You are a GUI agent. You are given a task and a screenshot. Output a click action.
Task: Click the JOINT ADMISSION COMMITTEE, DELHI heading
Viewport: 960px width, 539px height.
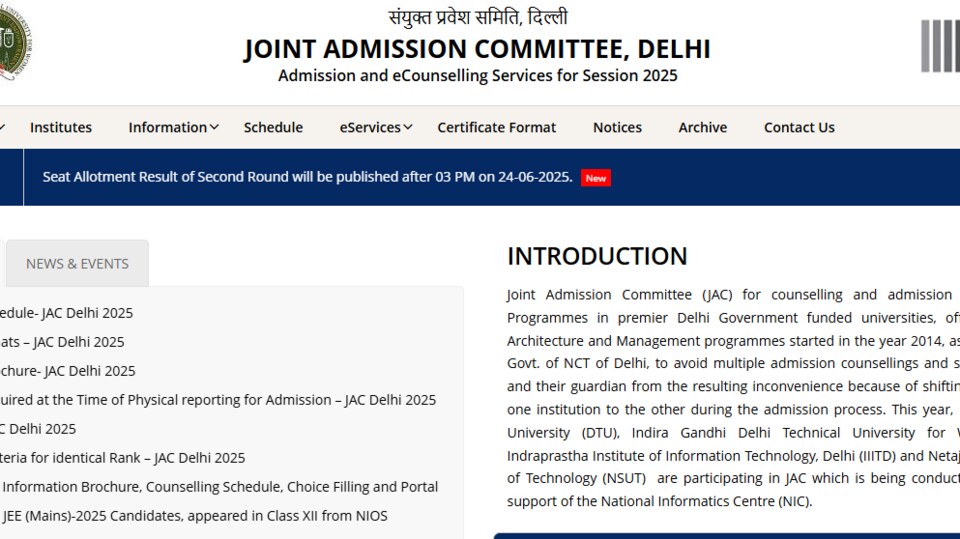pos(478,49)
